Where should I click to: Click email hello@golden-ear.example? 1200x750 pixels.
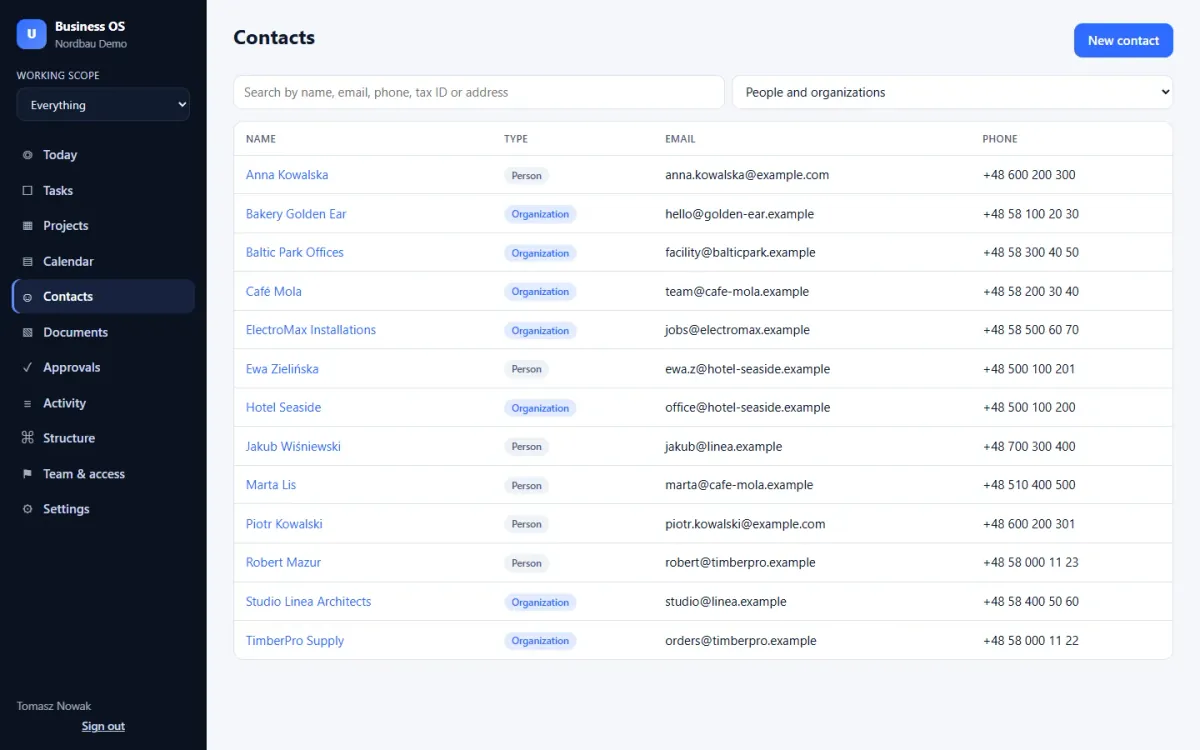coord(739,214)
